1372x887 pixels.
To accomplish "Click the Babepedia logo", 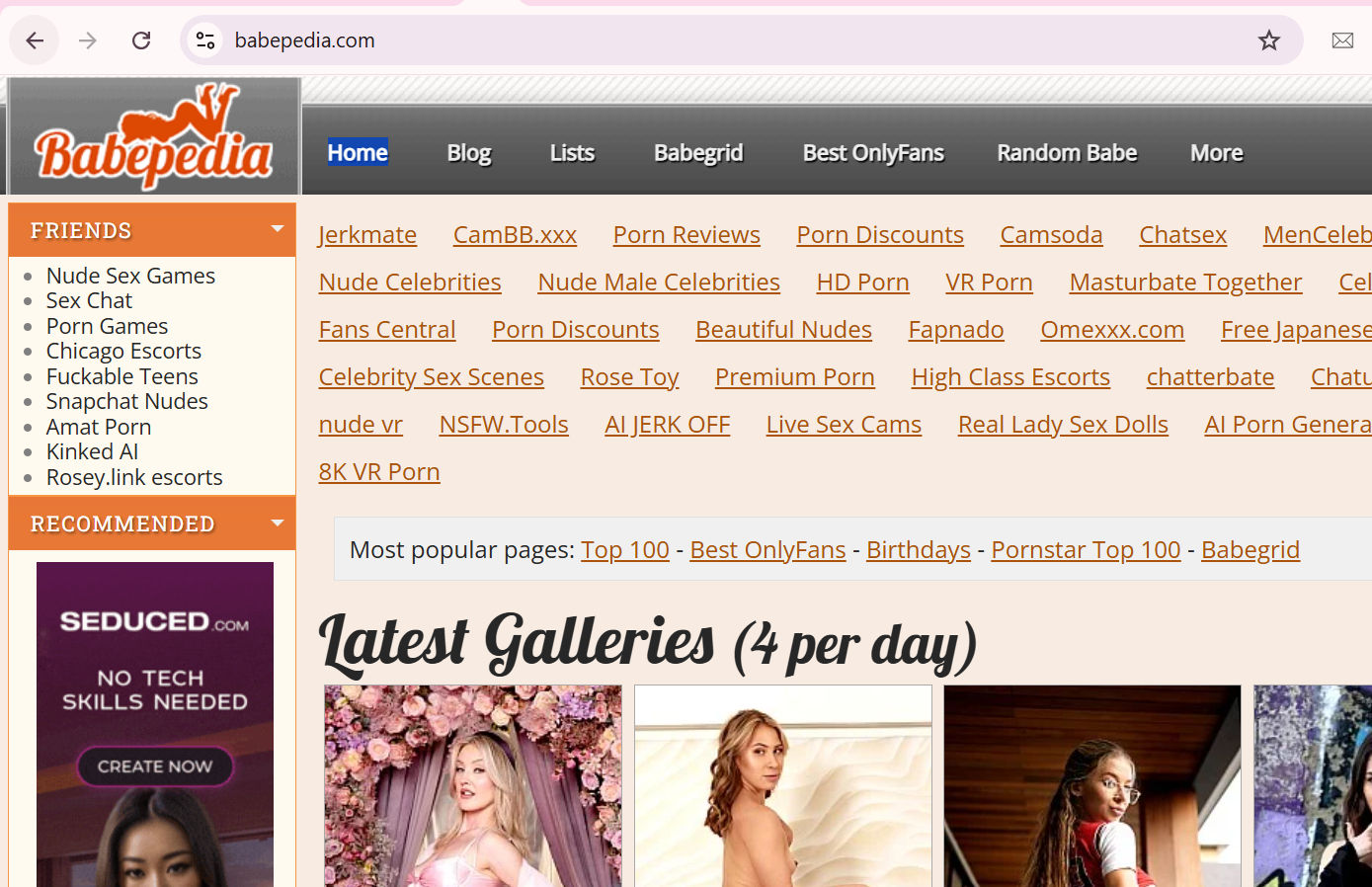I will (153, 136).
